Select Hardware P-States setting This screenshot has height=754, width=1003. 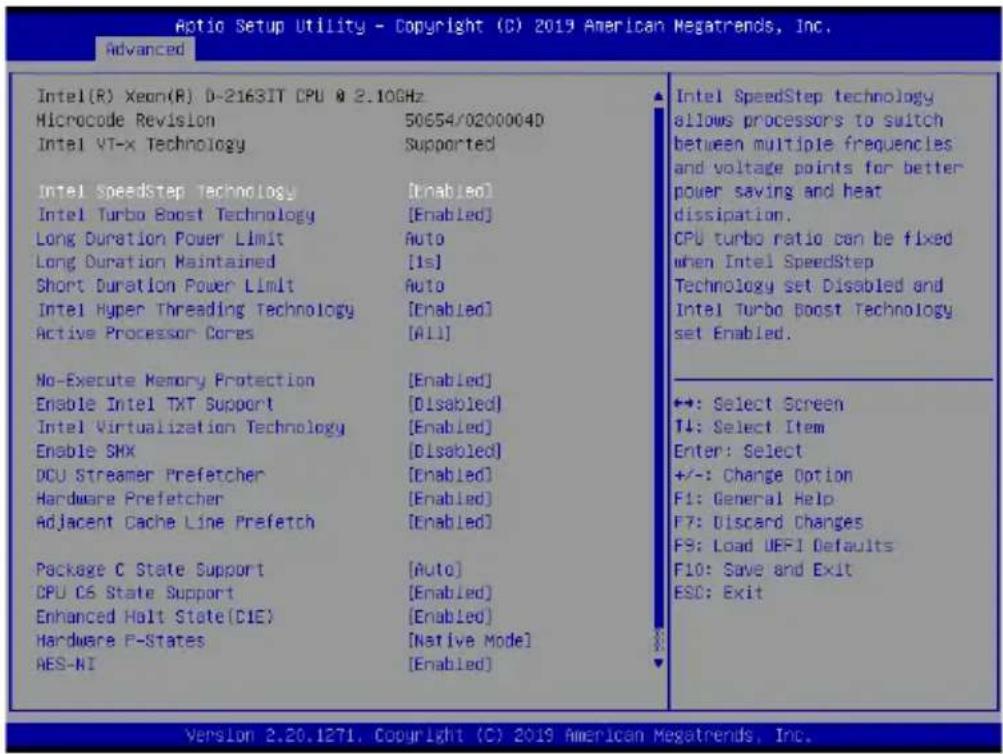click(x=120, y=641)
